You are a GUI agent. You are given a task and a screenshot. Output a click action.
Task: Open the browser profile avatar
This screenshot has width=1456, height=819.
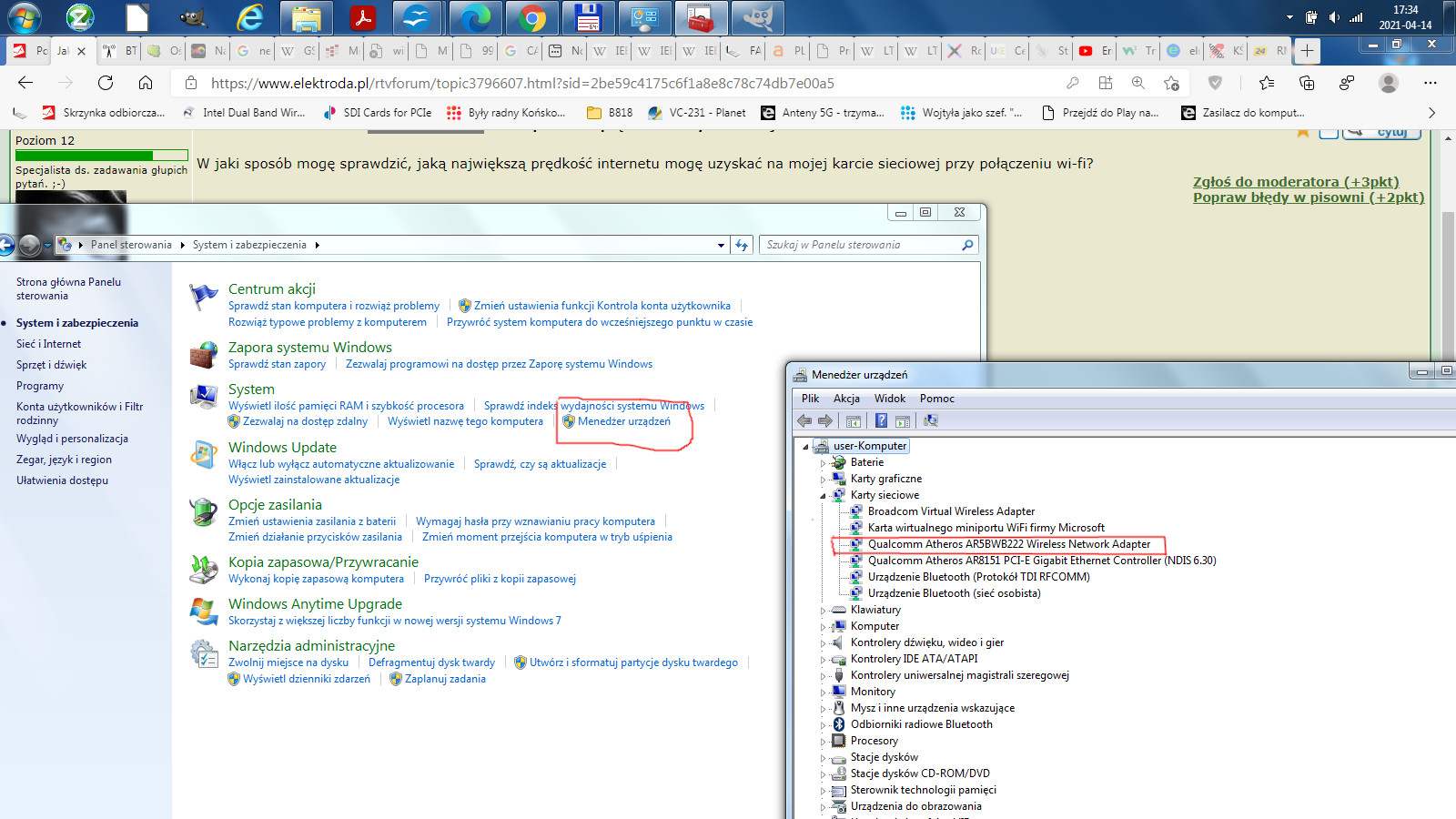pos(1389,83)
